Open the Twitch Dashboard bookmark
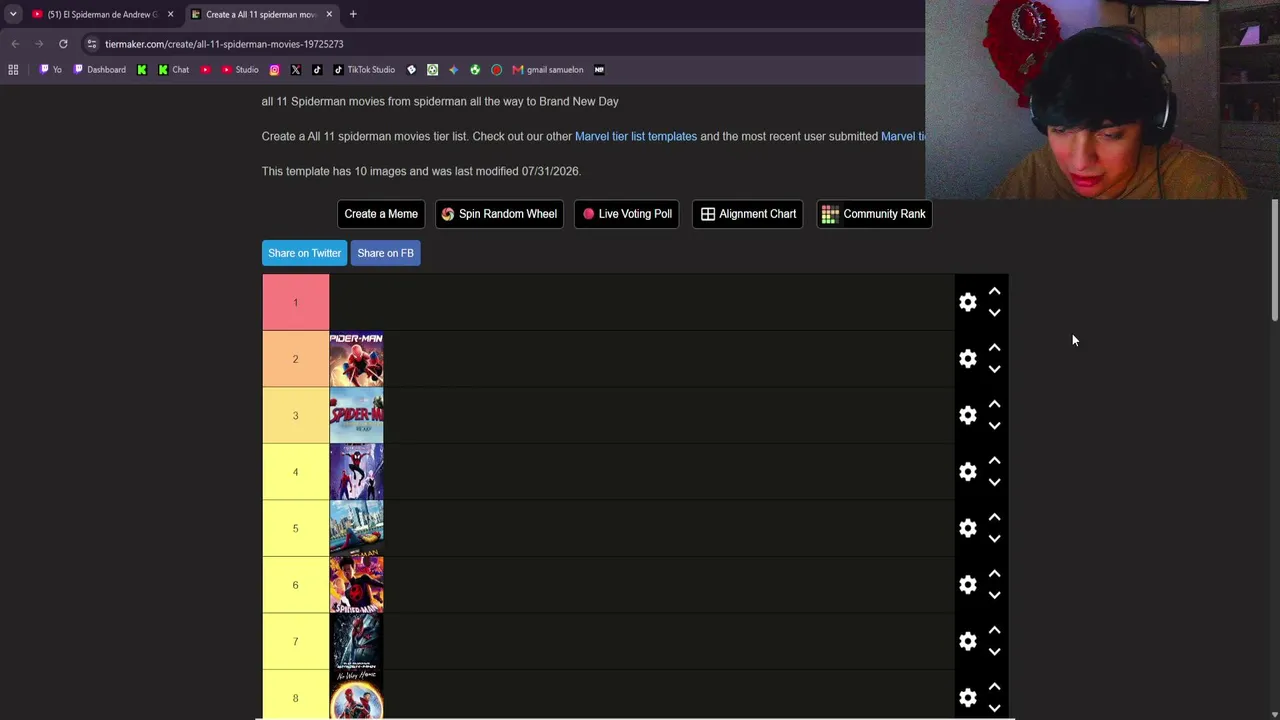The width and height of the screenshot is (1280, 720). [x=99, y=70]
